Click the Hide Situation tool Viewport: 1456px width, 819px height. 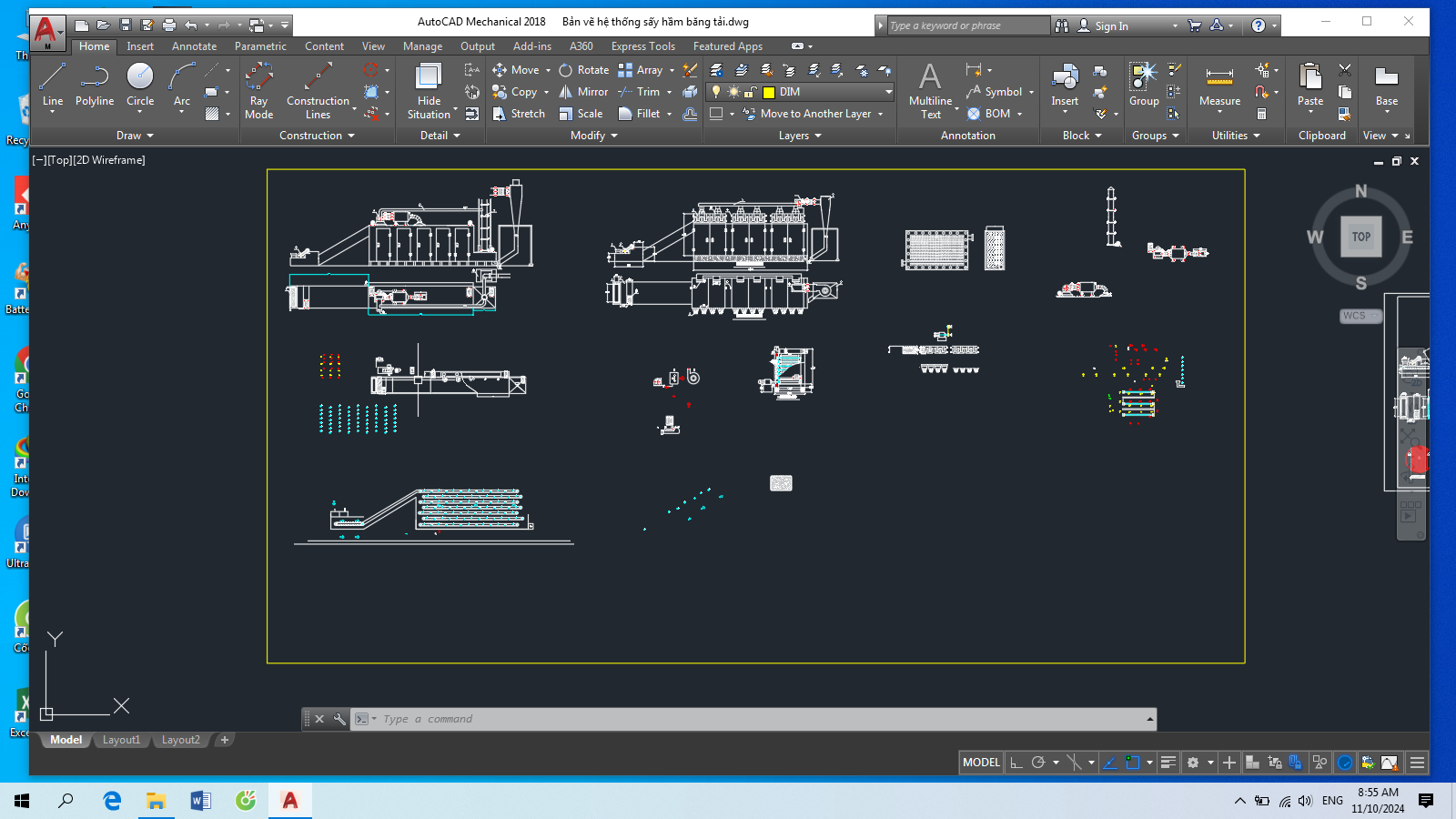(429, 90)
